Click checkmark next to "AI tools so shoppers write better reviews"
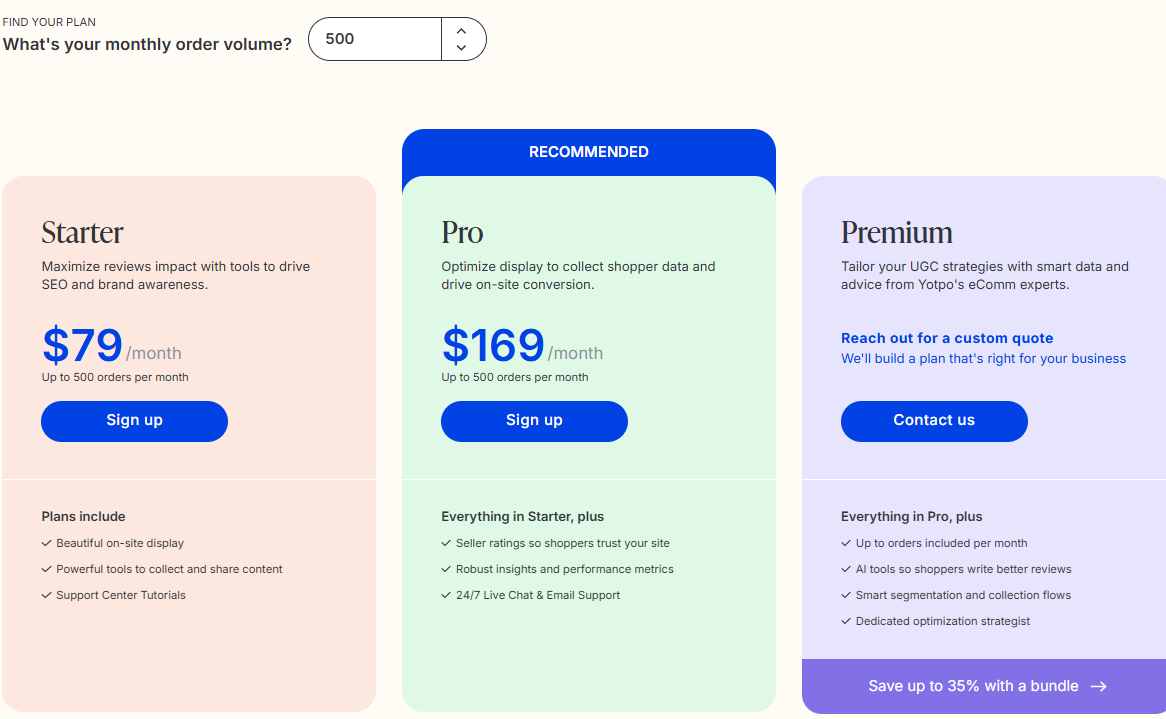The image size is (1166, 719). 846,569
